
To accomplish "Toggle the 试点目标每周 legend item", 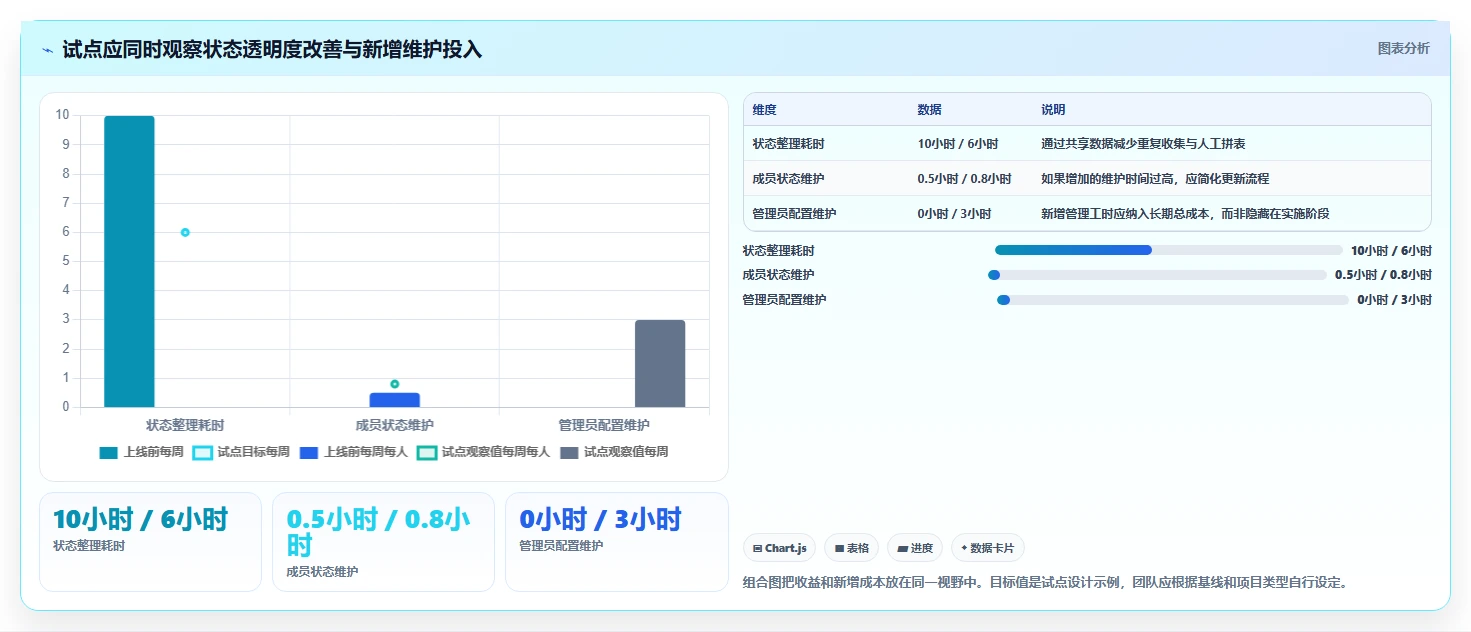I will click(x=241, y=452).
